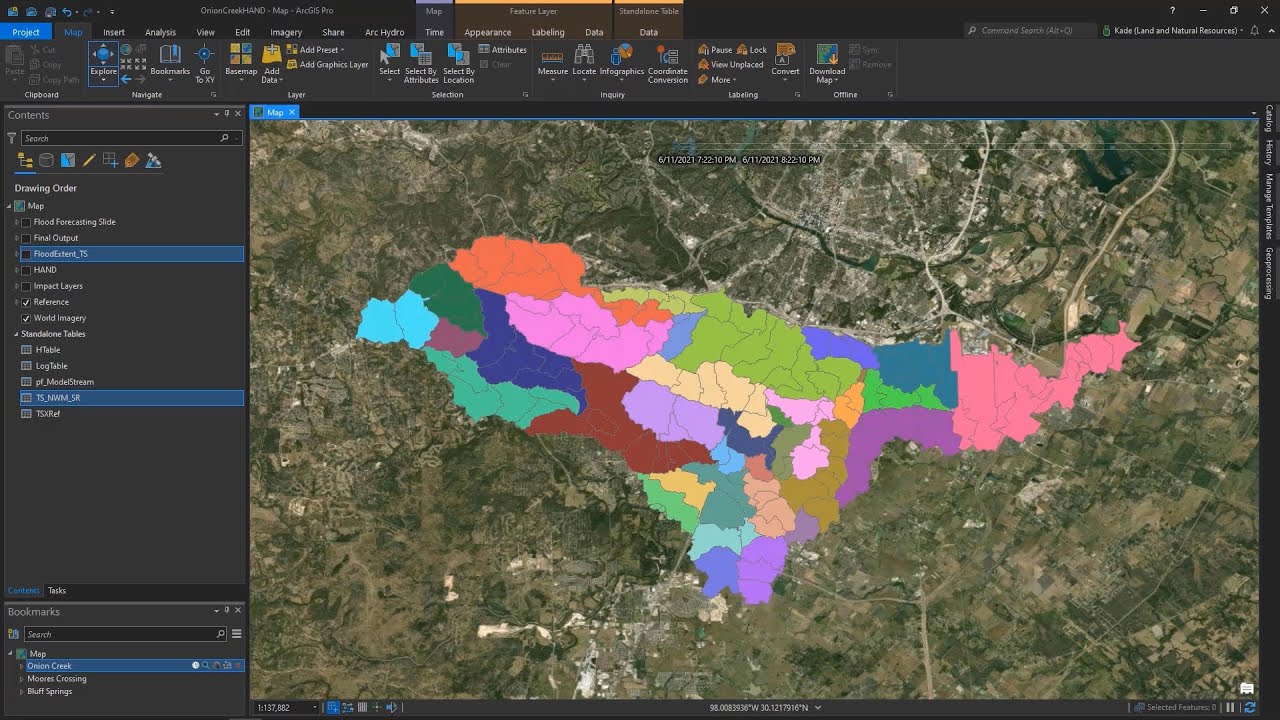Open the Insert ribbon tab
Image resolution: width=1280 pixels, height=720 pixels.
pos(114,32)
